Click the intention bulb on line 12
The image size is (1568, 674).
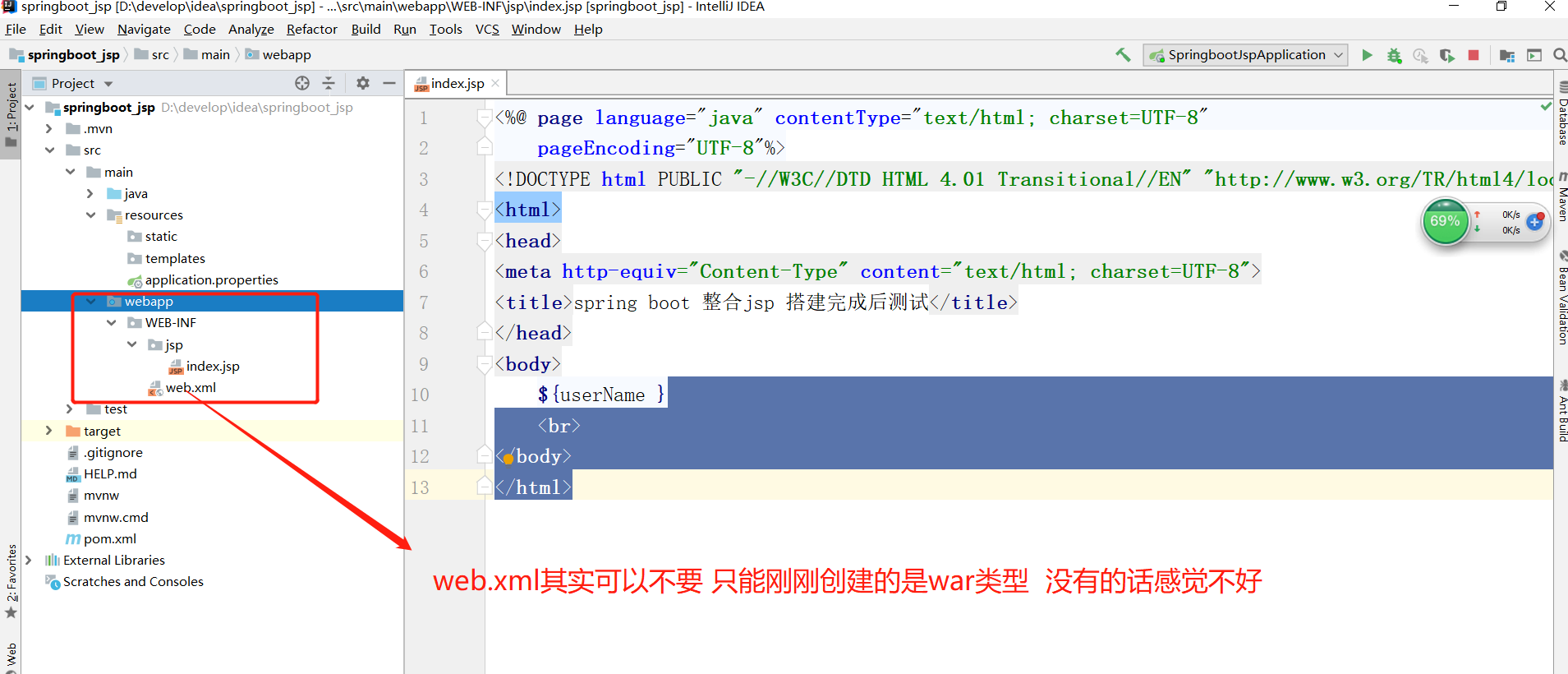508,458
